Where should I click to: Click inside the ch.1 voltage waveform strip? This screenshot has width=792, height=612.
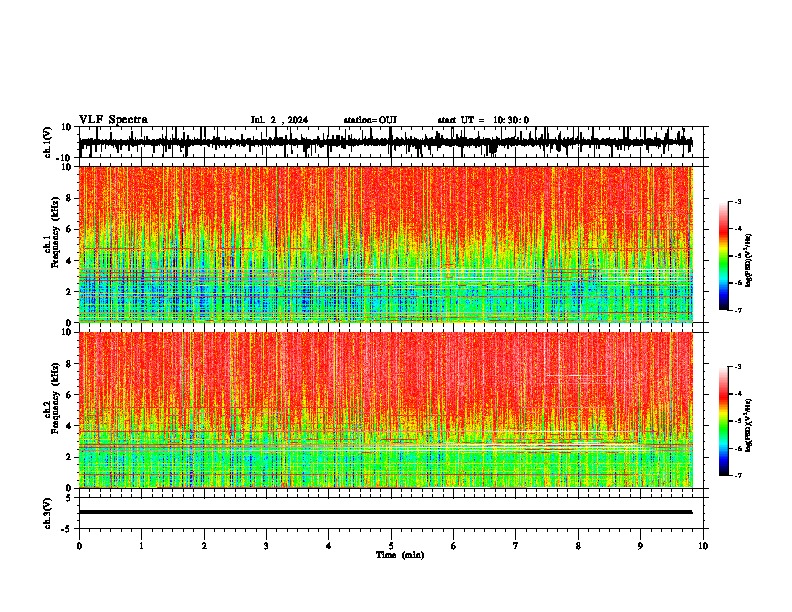click(385, 142)
